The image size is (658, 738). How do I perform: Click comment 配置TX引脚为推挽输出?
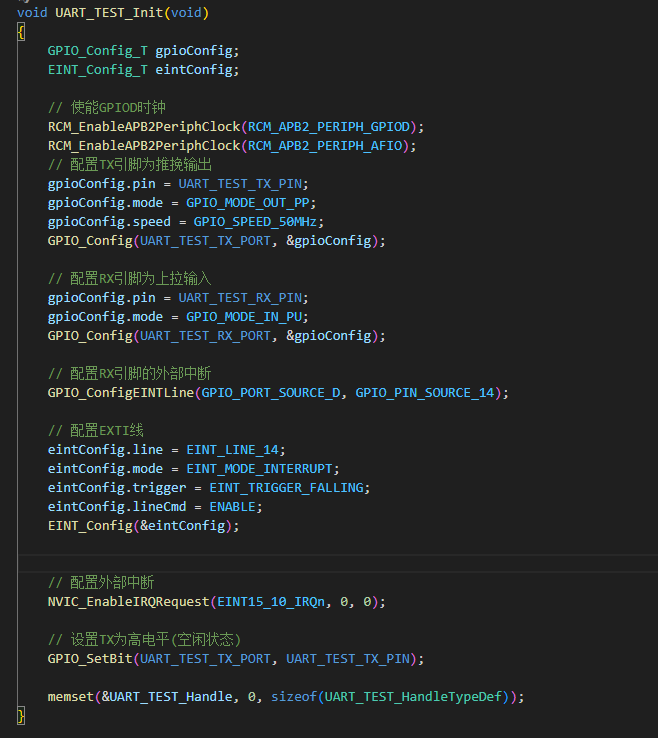click(130, 165)
